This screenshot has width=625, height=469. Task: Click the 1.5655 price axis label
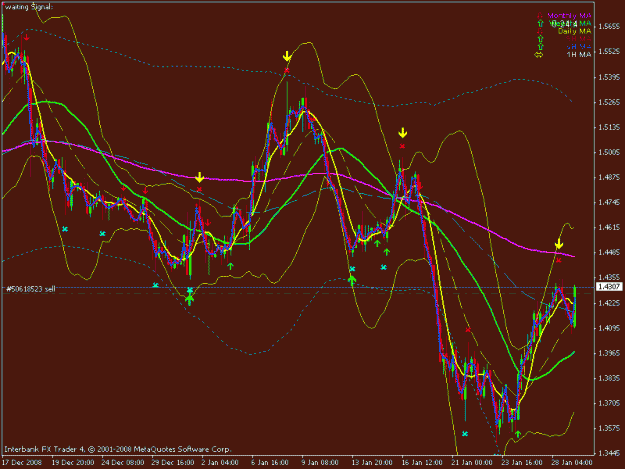pos(609,27)
